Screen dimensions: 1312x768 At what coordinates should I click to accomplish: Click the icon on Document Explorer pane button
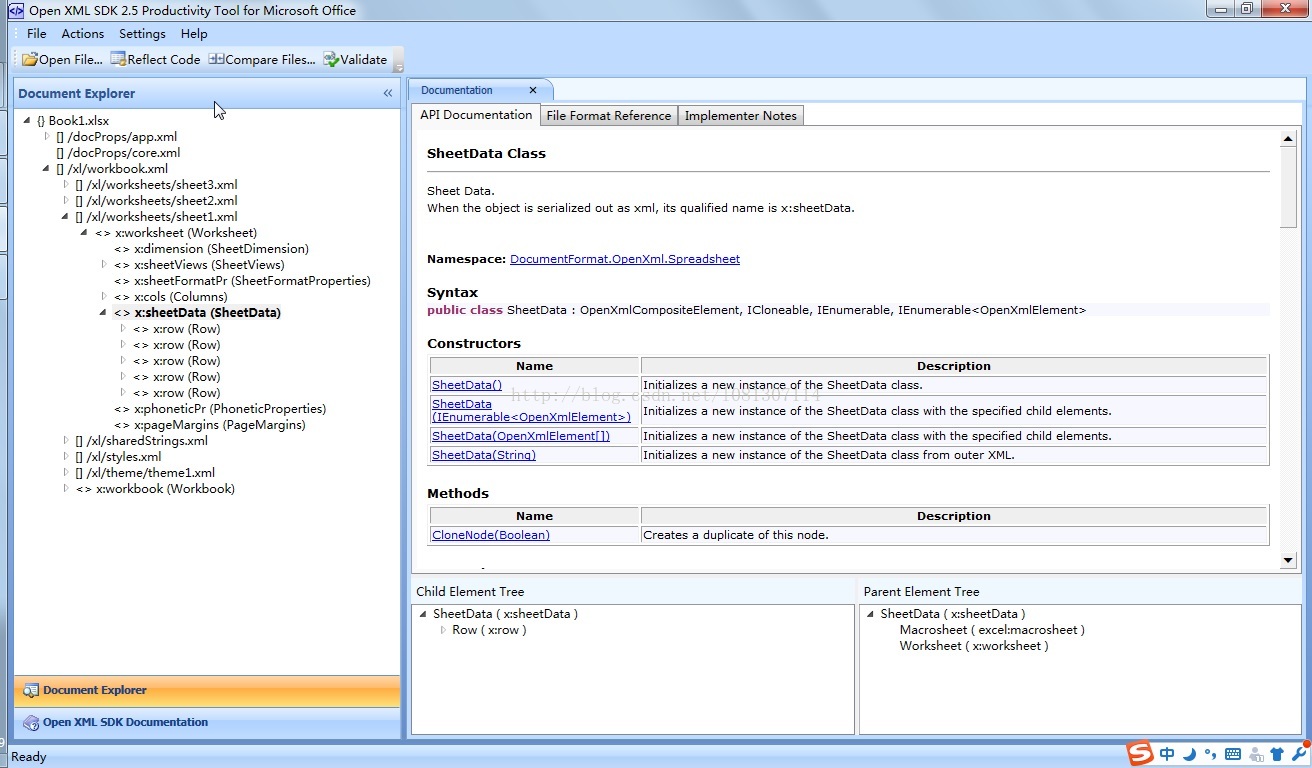[x=31, y=690]
